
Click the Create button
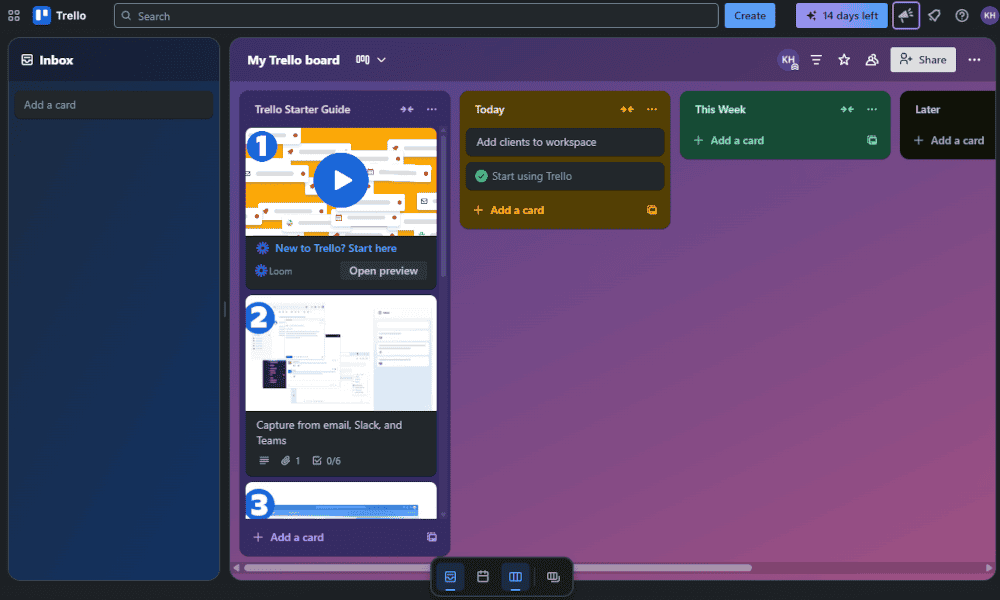click(x=749, y=16)
